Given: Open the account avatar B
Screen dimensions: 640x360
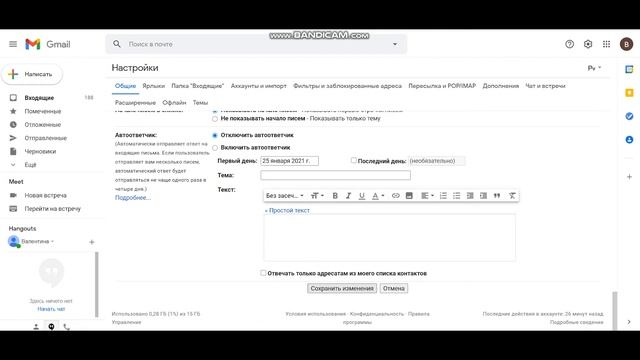Looking at the screenshot, I should tap(626, 44).
